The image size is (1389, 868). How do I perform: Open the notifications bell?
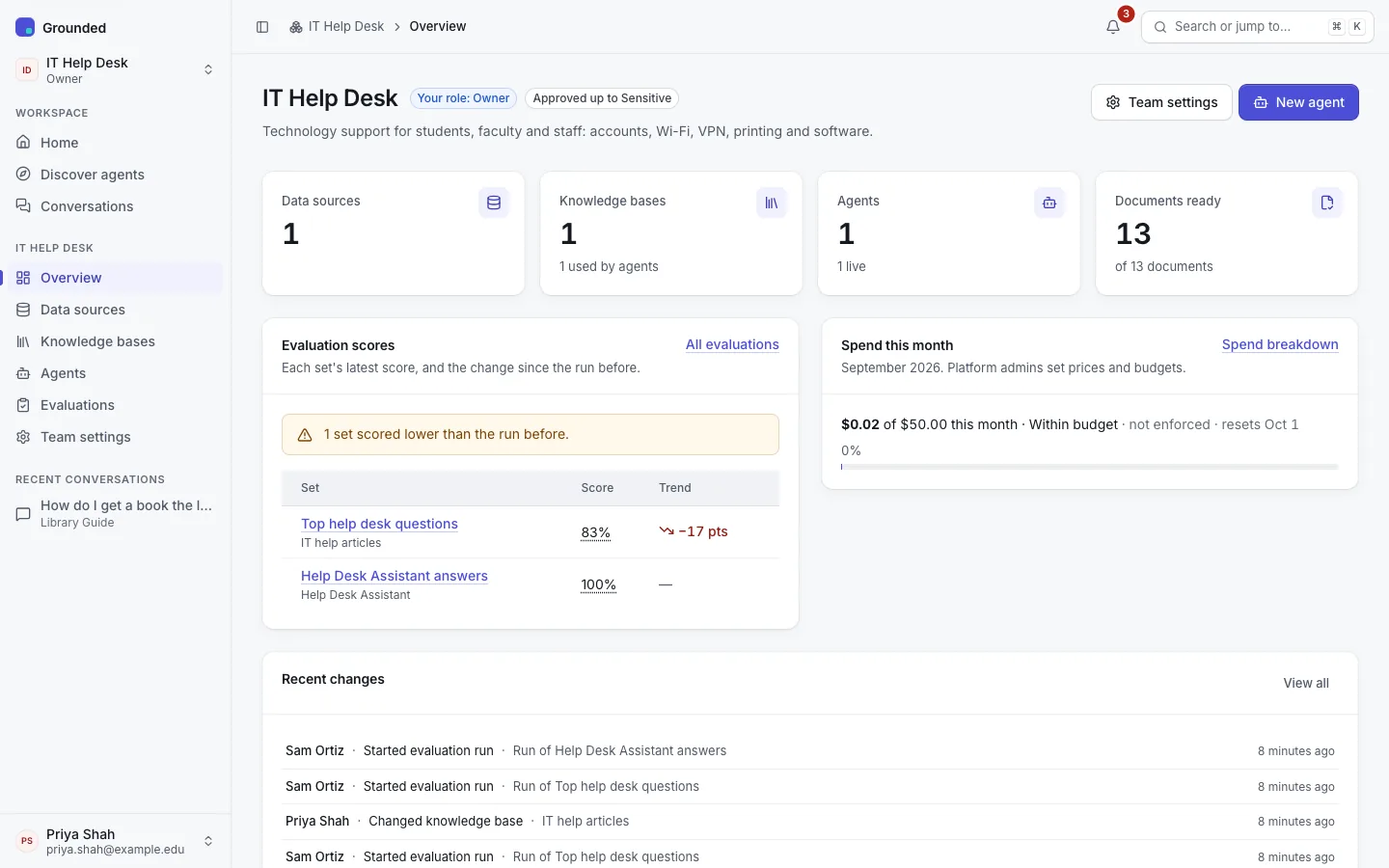point(1113,27)
